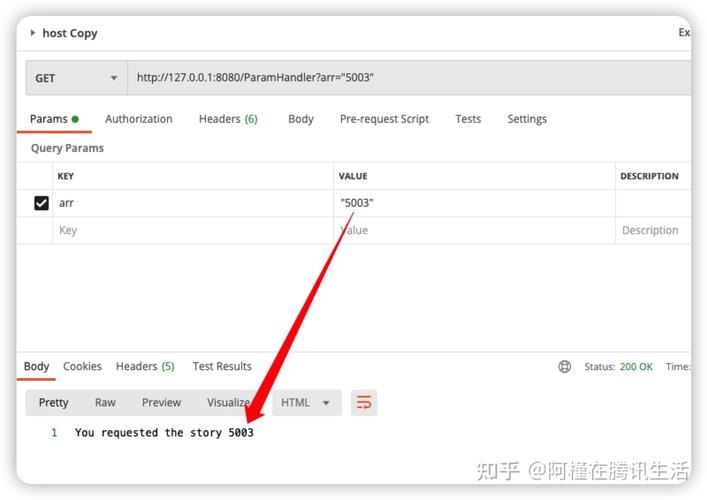Select the Visualize view button

click(x=228, y=403)
